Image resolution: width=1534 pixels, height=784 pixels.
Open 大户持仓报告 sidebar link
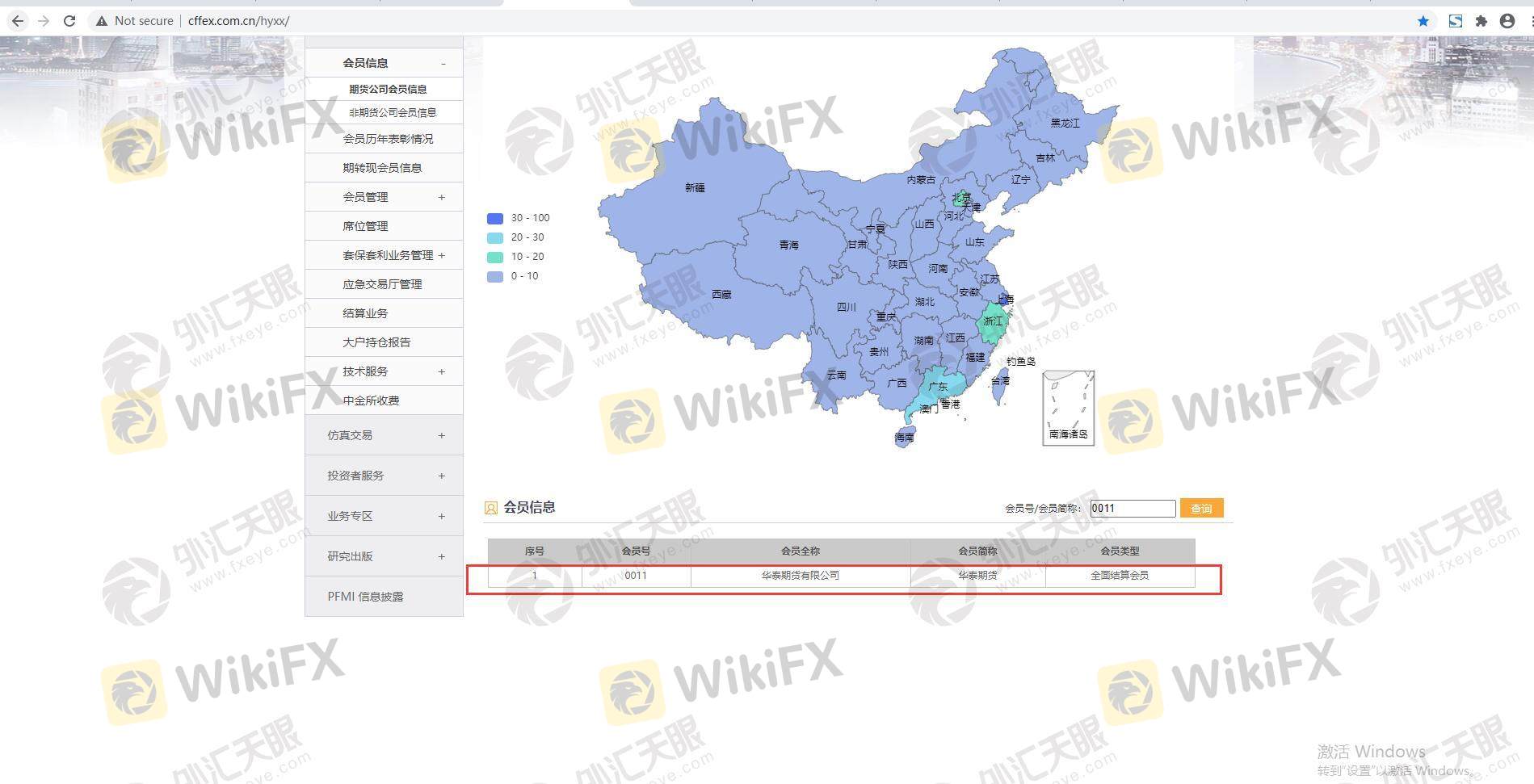tap(376, 342)
